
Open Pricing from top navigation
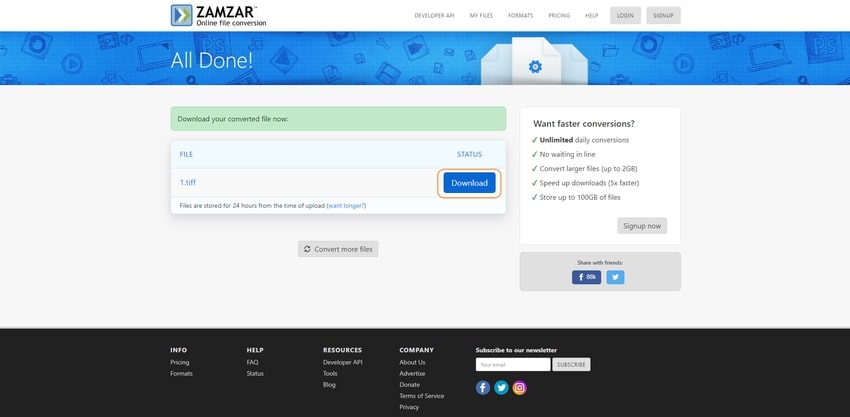coord(559,16)
